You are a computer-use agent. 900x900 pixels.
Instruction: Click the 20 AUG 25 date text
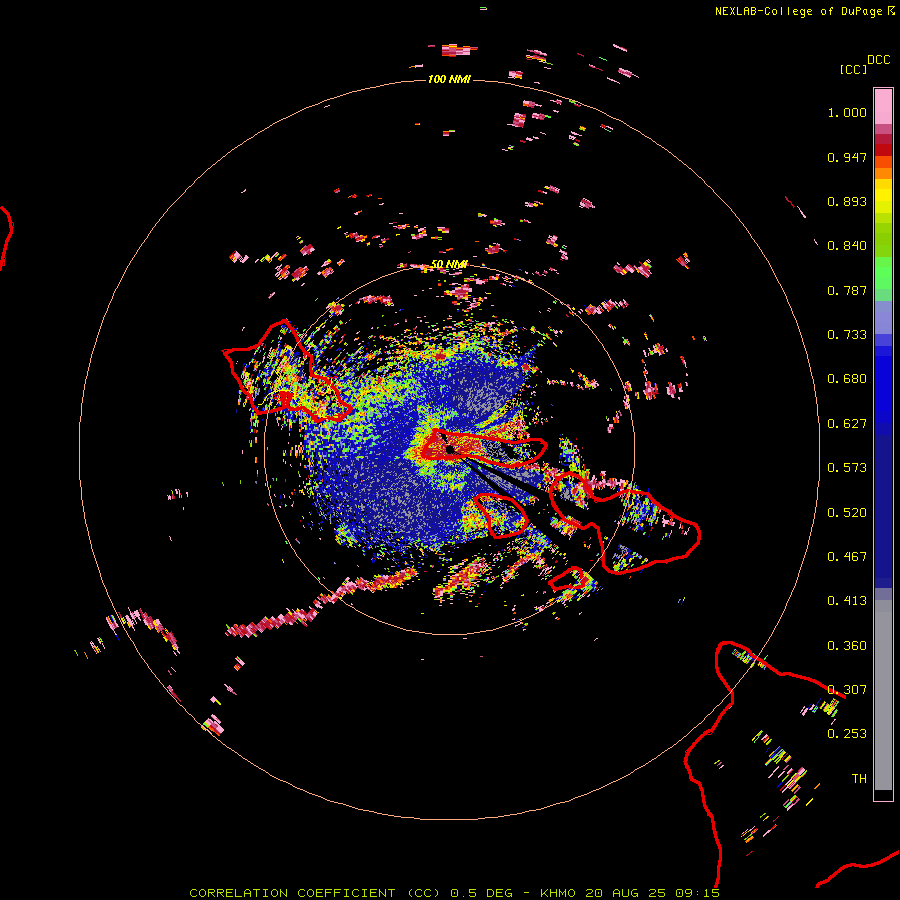pos(625,893)
